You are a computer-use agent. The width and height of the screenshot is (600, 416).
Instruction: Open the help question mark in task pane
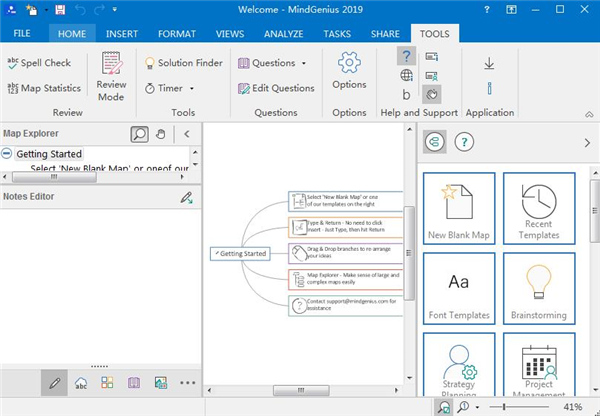(x=463, y=142)
